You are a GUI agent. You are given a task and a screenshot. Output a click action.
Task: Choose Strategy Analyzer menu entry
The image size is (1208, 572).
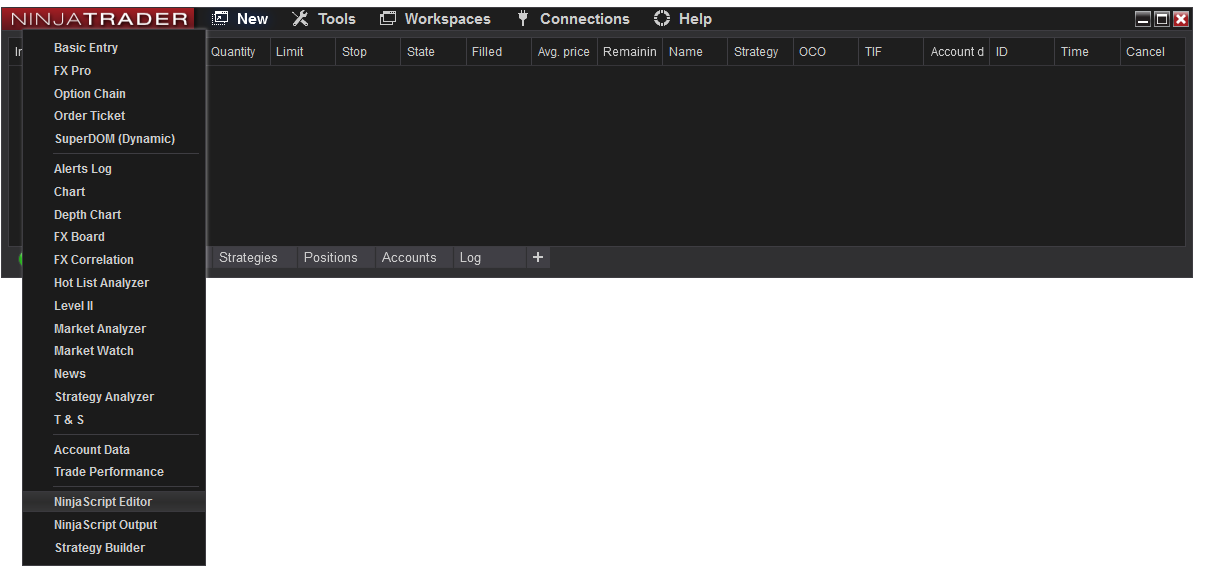coord(104,397)
